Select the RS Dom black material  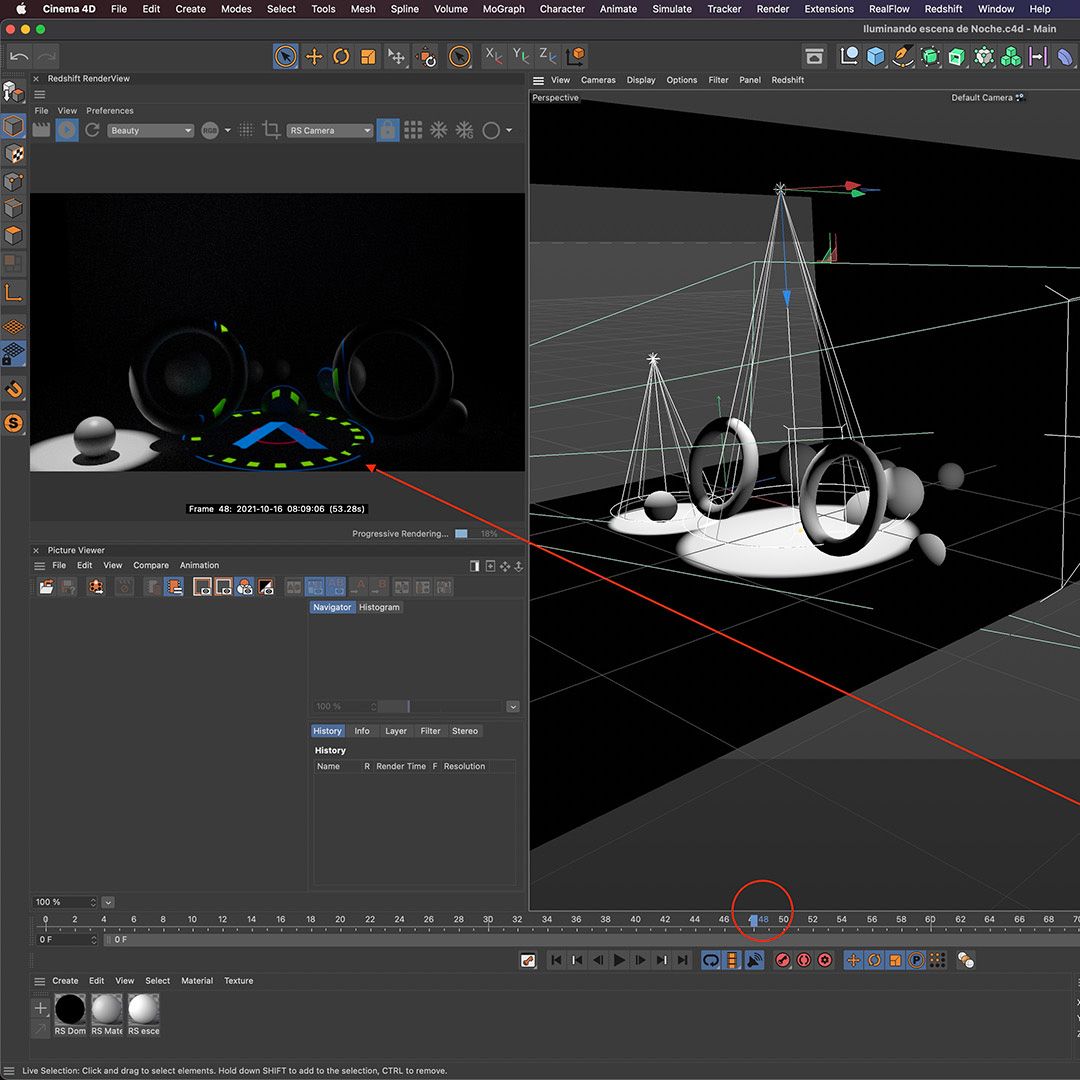(70, 1009)
